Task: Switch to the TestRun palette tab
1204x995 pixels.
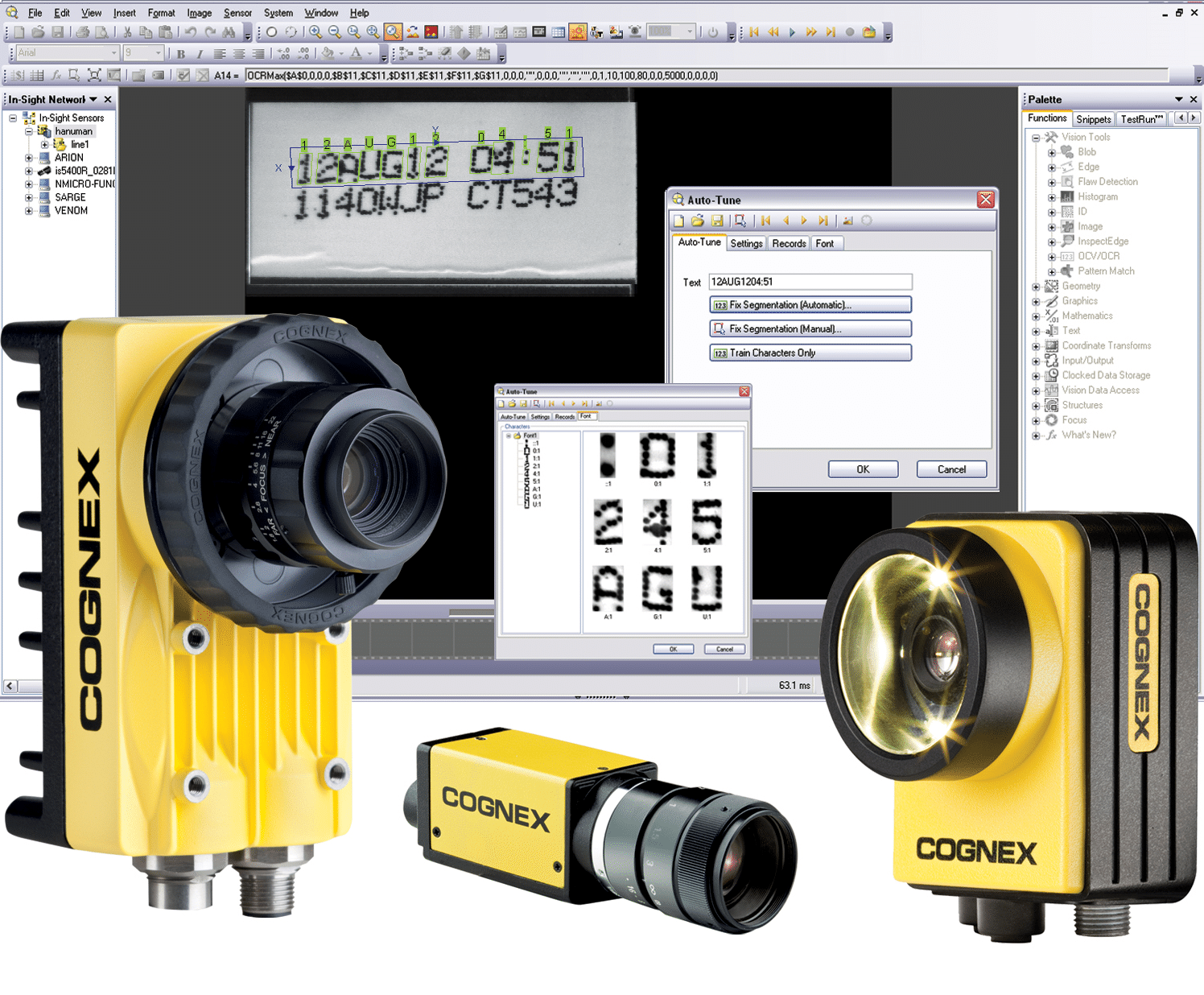Action: [1142, 119]
